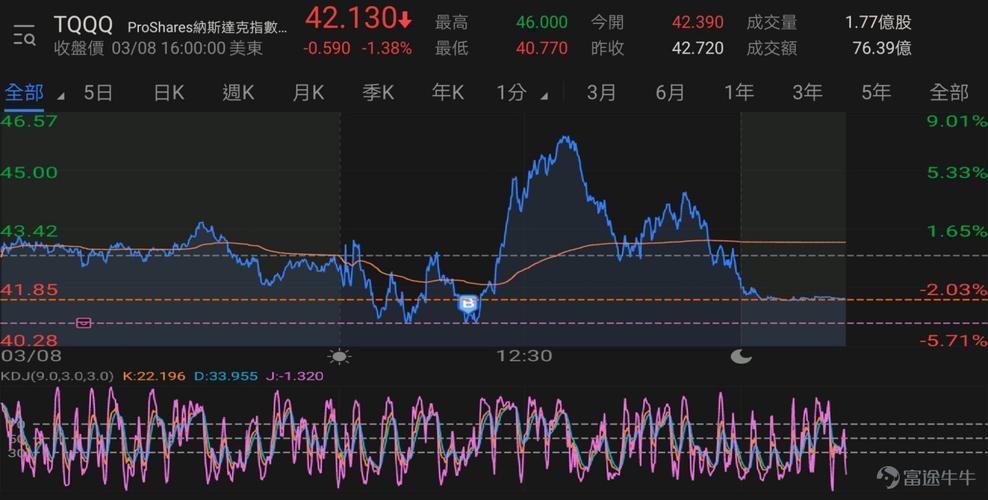988x500 pixels.
Task: Tap the 最高 label
Action: point(452,23)
